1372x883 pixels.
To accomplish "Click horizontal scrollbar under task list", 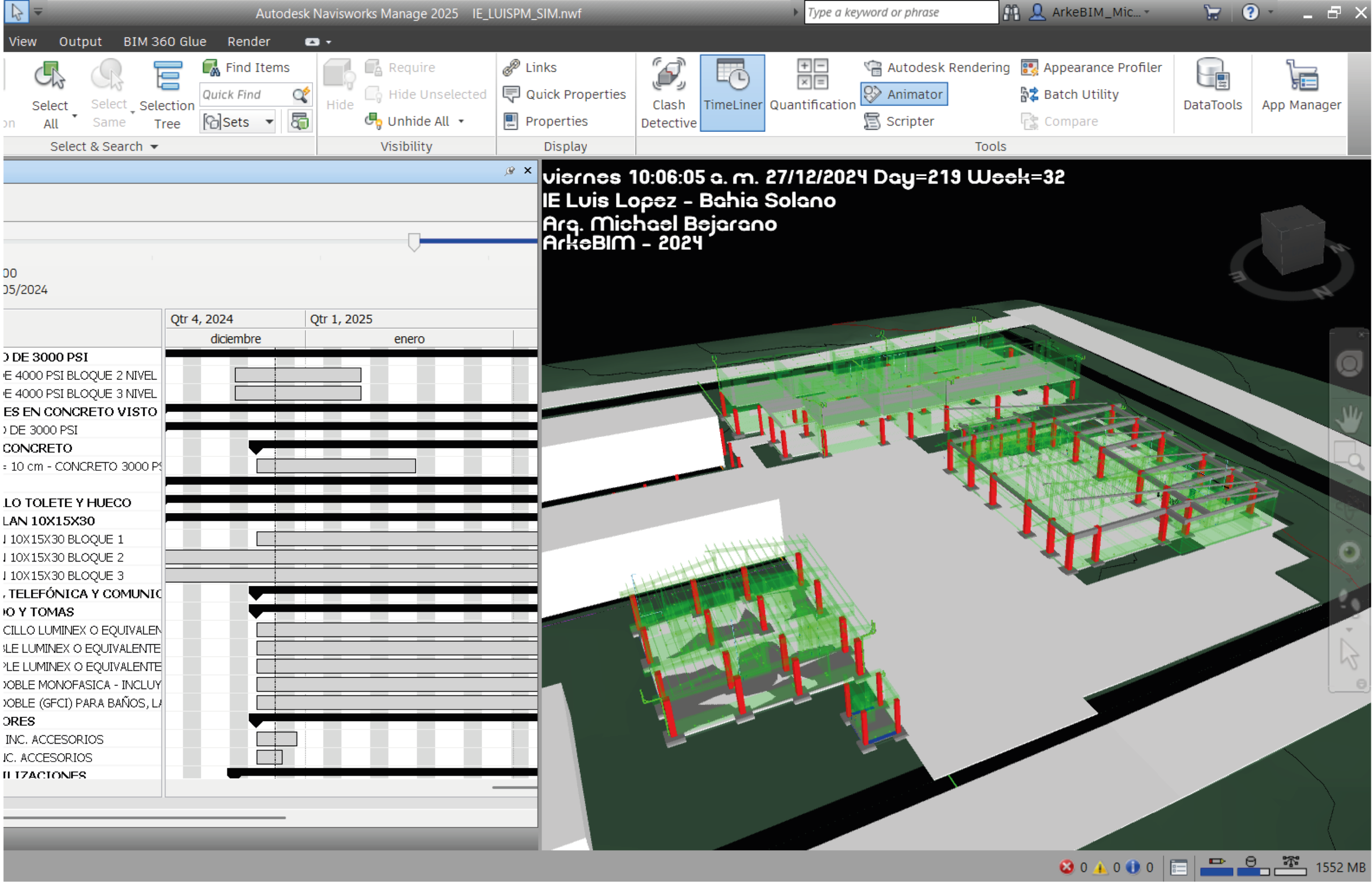I will tap(144, 818).
